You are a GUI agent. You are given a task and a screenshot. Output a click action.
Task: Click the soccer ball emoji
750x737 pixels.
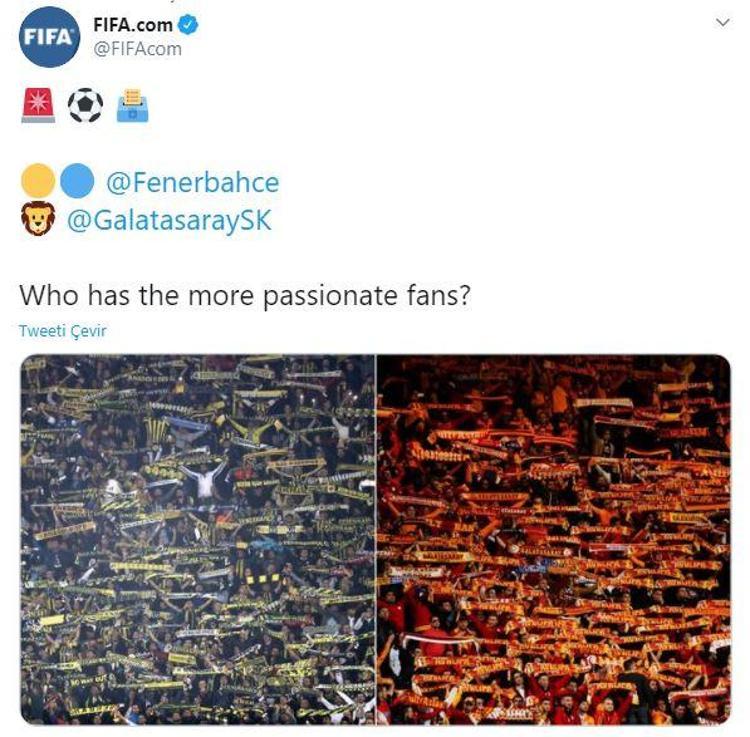tap(85, 105)
